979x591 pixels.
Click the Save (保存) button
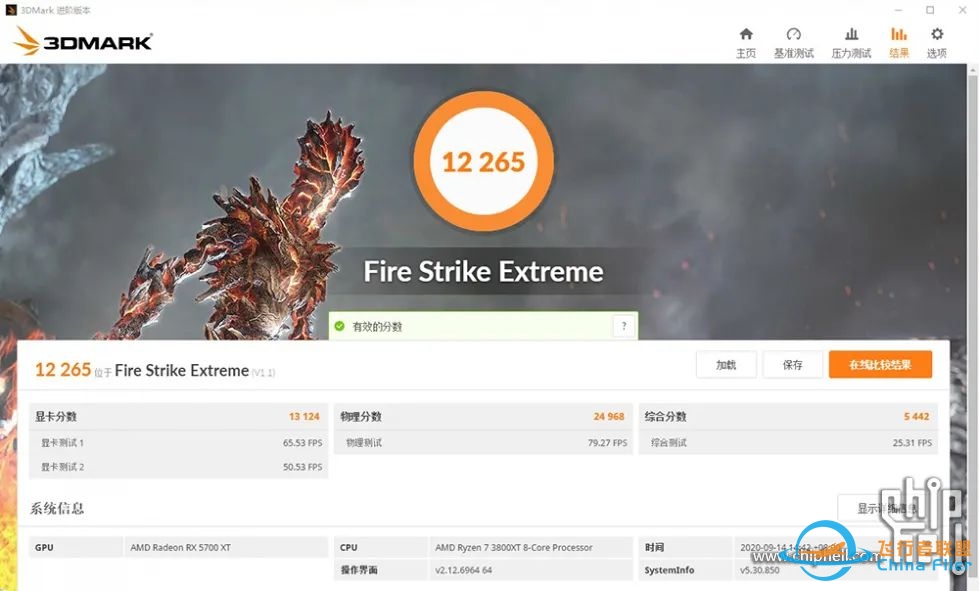click(792, 364)
